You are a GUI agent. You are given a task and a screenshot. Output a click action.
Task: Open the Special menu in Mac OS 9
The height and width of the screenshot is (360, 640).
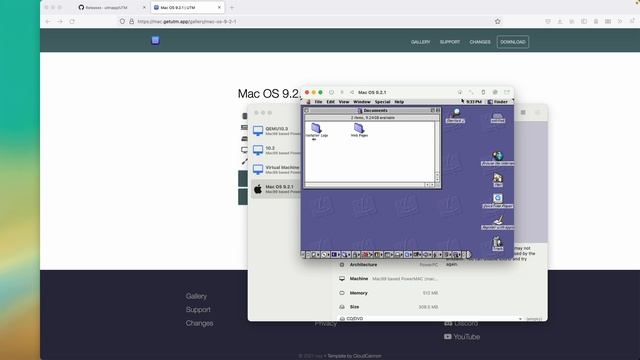tap(382, 102)
